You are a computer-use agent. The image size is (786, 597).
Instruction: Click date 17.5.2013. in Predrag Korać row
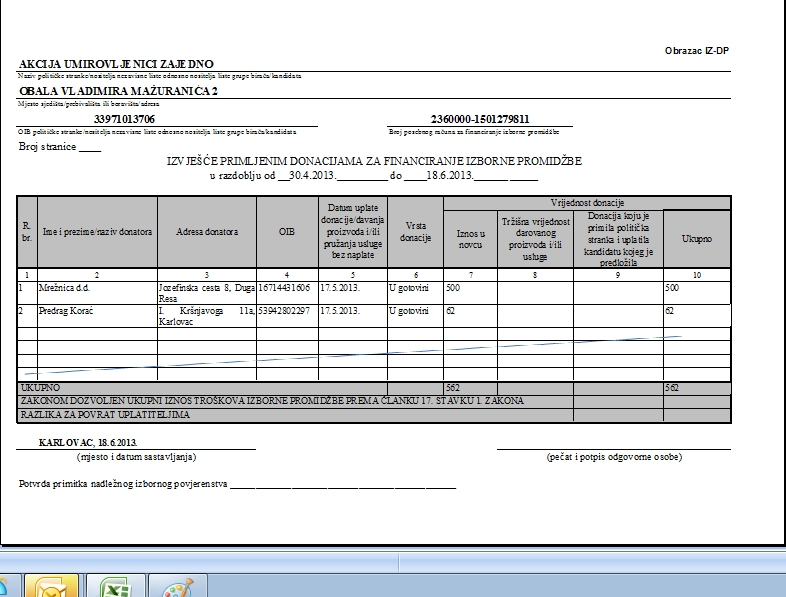340,311
